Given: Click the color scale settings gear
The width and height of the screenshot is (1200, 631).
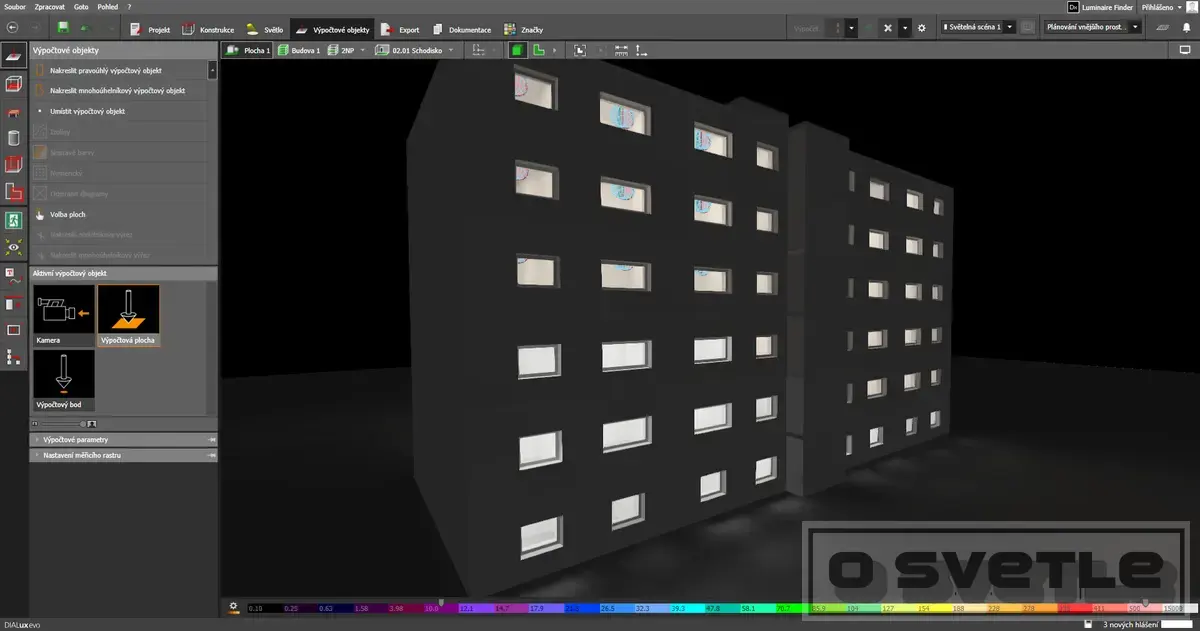Looking at the screenshot, I should point(233,606).
